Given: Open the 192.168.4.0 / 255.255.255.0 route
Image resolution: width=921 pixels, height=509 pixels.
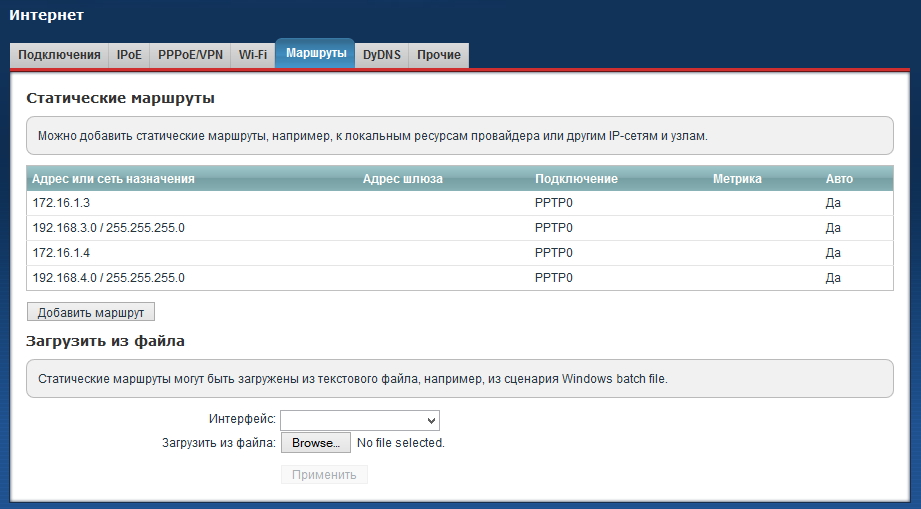Looking at the screenshot, I should [x=108, y=278].
